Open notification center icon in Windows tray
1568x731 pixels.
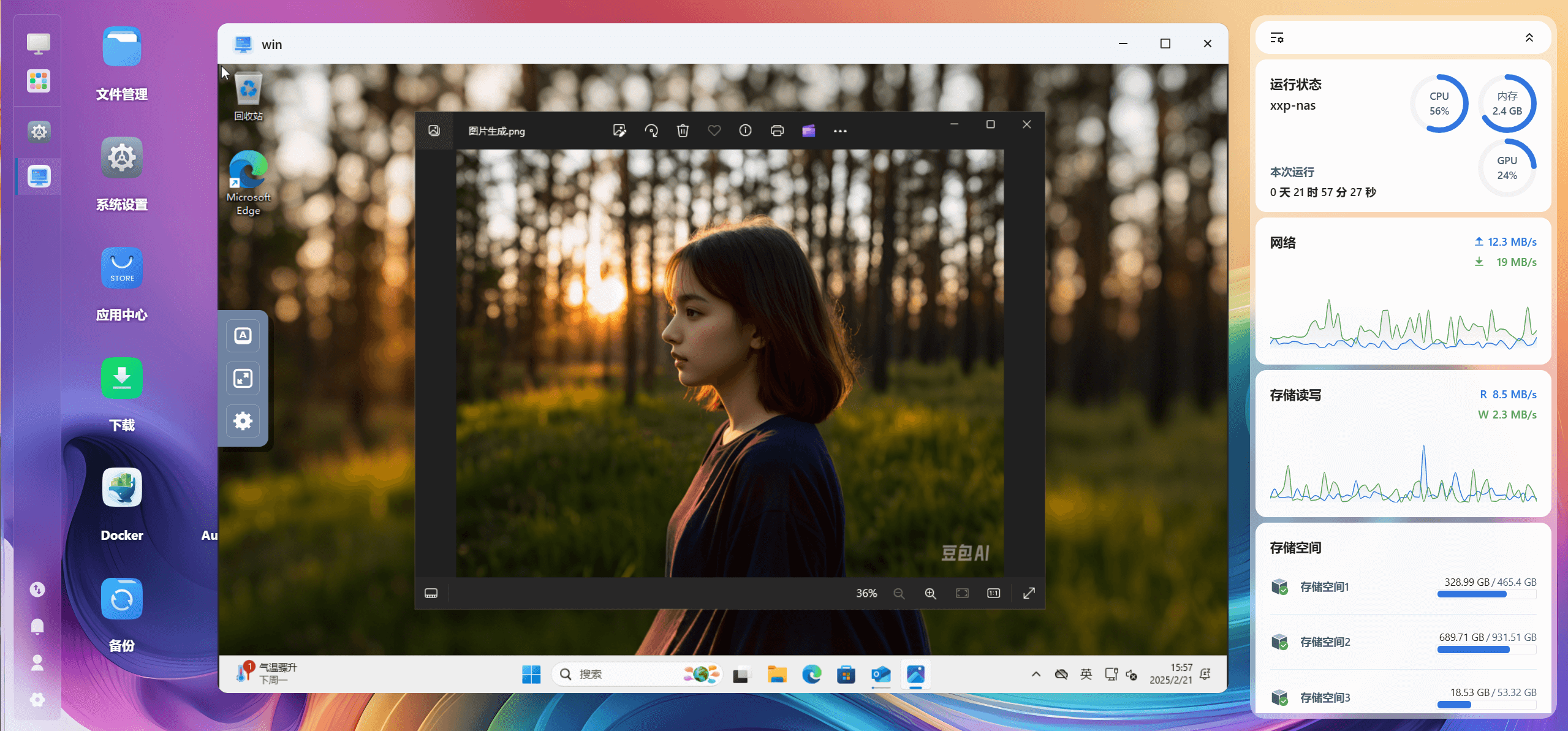1205,674
